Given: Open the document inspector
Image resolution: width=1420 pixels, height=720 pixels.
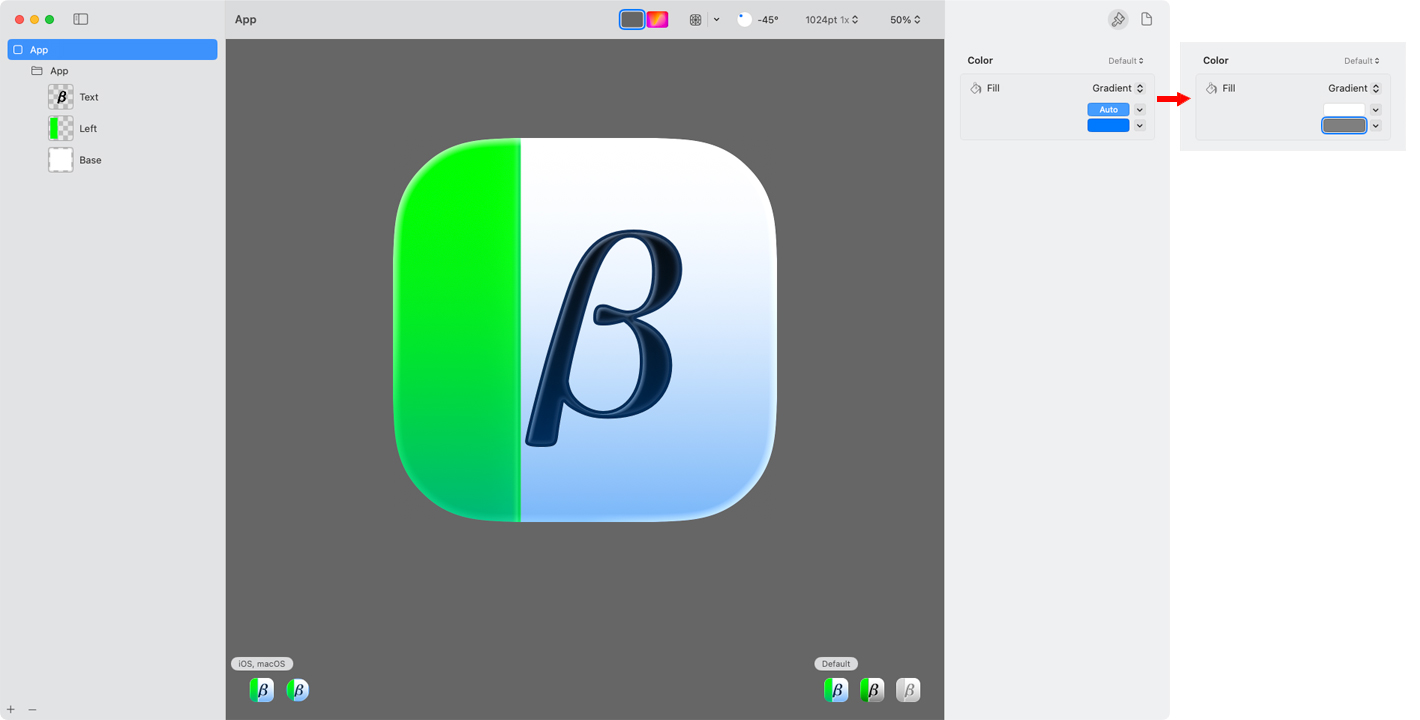Looking at the screenshot, I should tap(1147, 19).
